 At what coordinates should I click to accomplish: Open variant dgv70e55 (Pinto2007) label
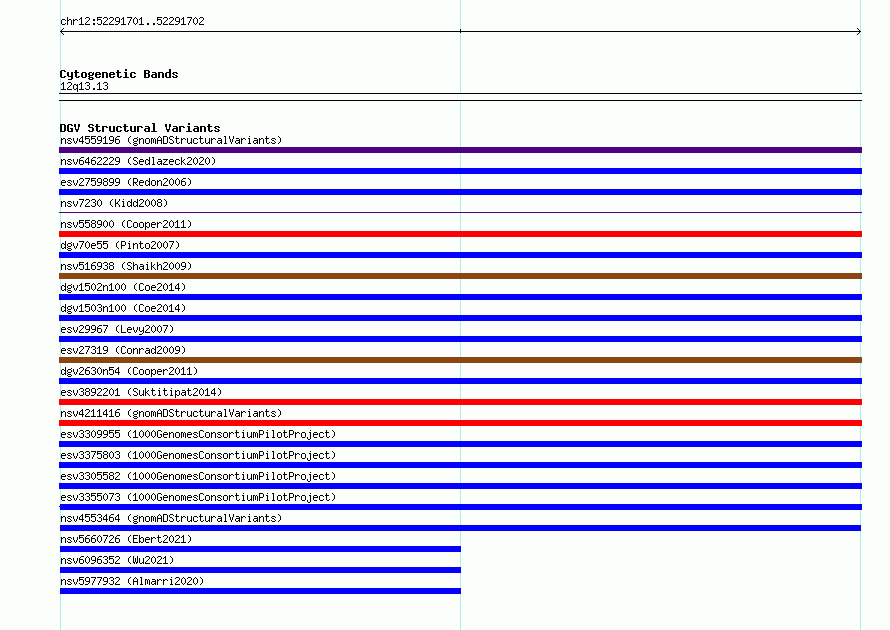click(x=120, y=245)
